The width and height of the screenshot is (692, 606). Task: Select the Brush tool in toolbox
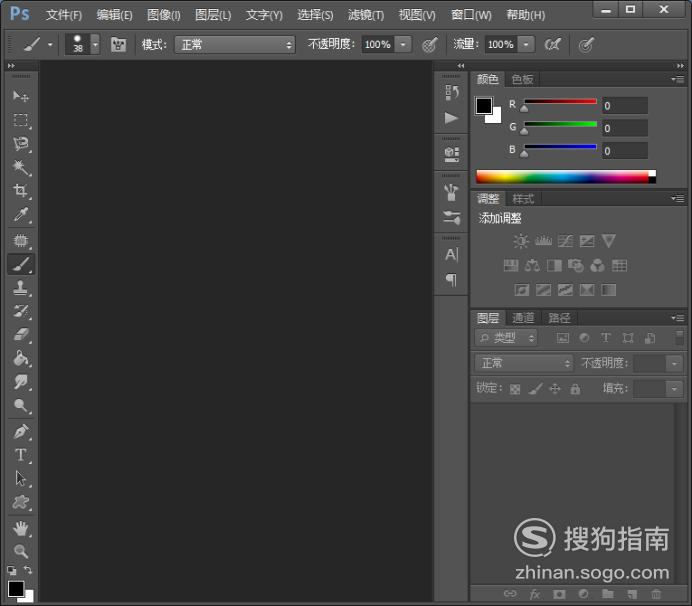[x=20, y=264]
